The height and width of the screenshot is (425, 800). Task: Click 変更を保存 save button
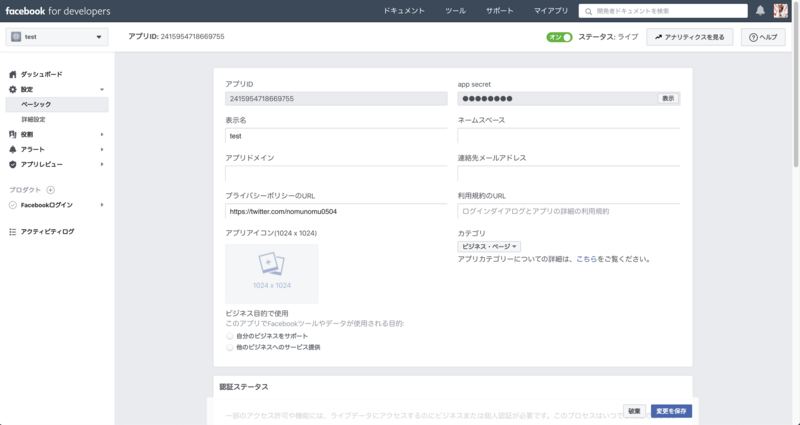tap(671, 411)
